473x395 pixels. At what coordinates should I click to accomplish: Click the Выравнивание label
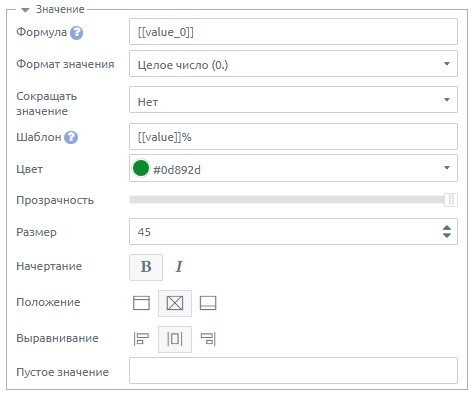click(57, 338)
